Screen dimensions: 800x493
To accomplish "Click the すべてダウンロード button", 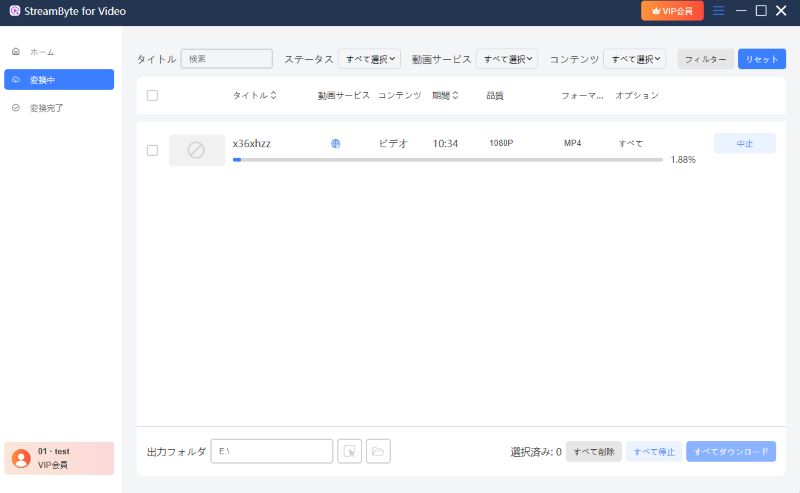I will (x=731, y=451).
